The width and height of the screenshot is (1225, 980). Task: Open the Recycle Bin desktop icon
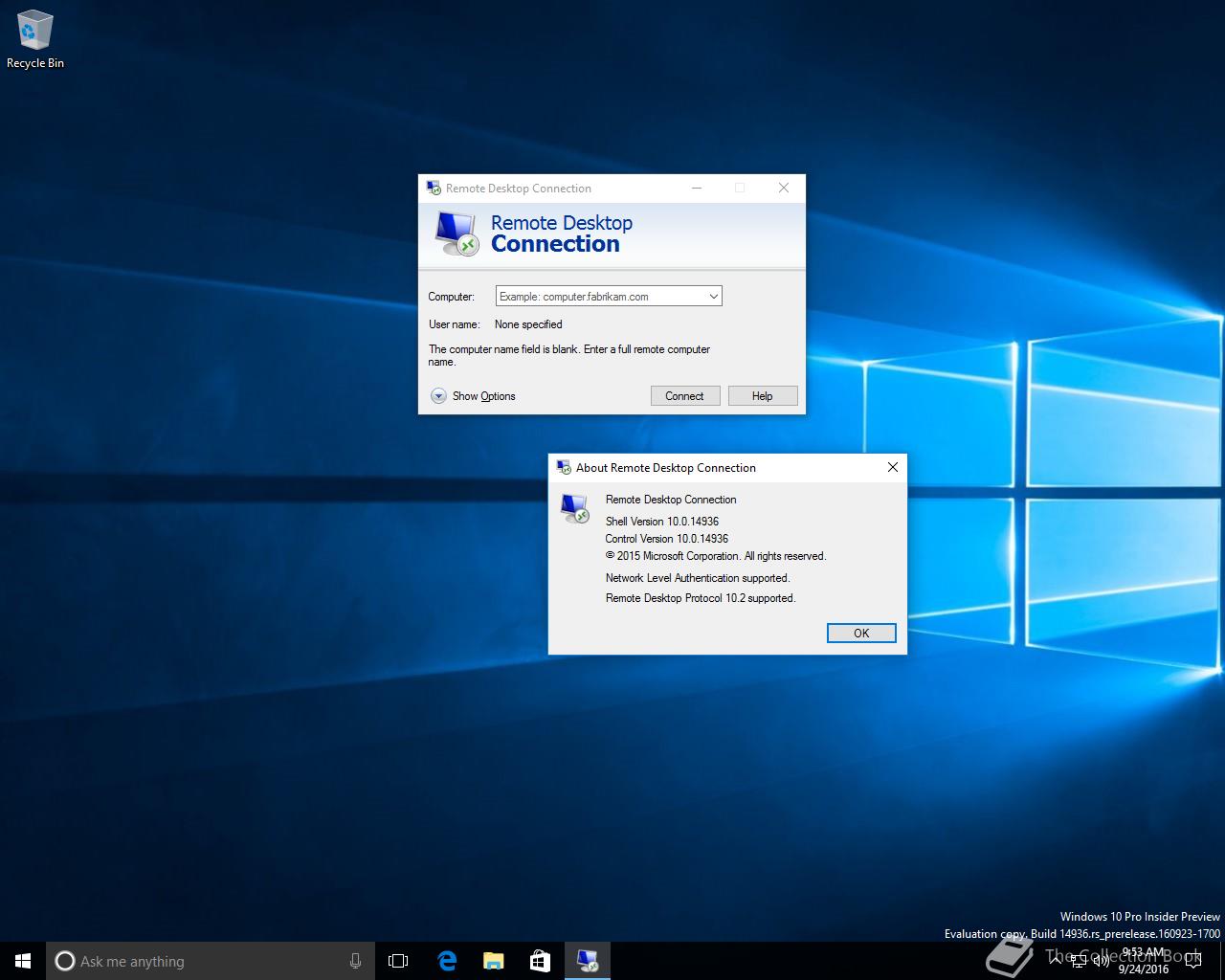coord(34,39)
